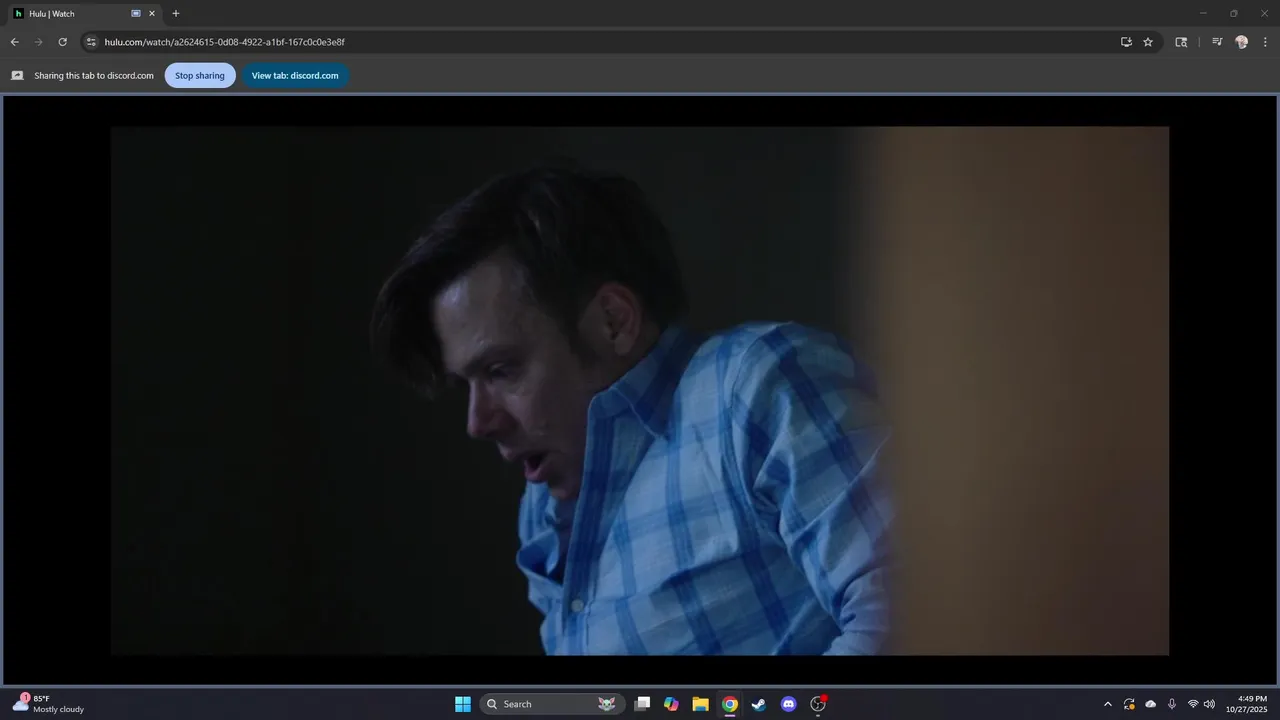This screenshot has width=1280, height=720.
Task: Open Task View on the taskbar
Action: point(643,704)
